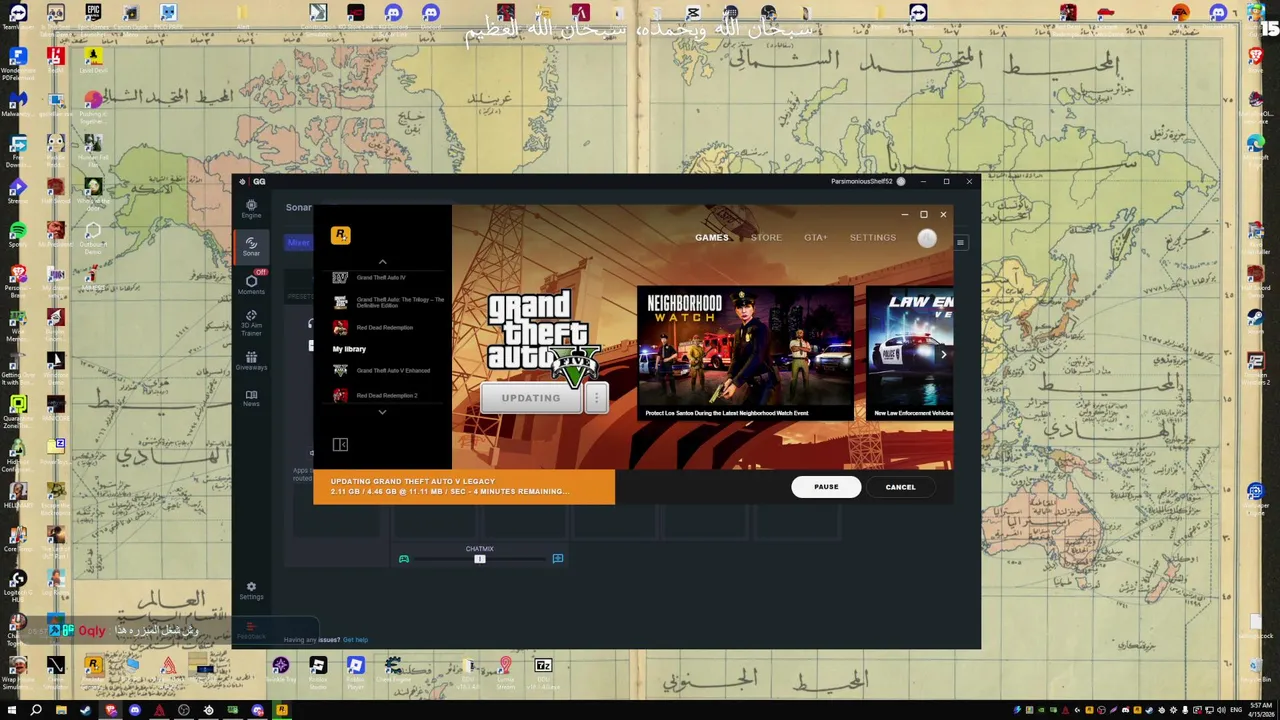
Task: Open the Wondershare PDFelement desktop shortcut
Action: (18, 61)
